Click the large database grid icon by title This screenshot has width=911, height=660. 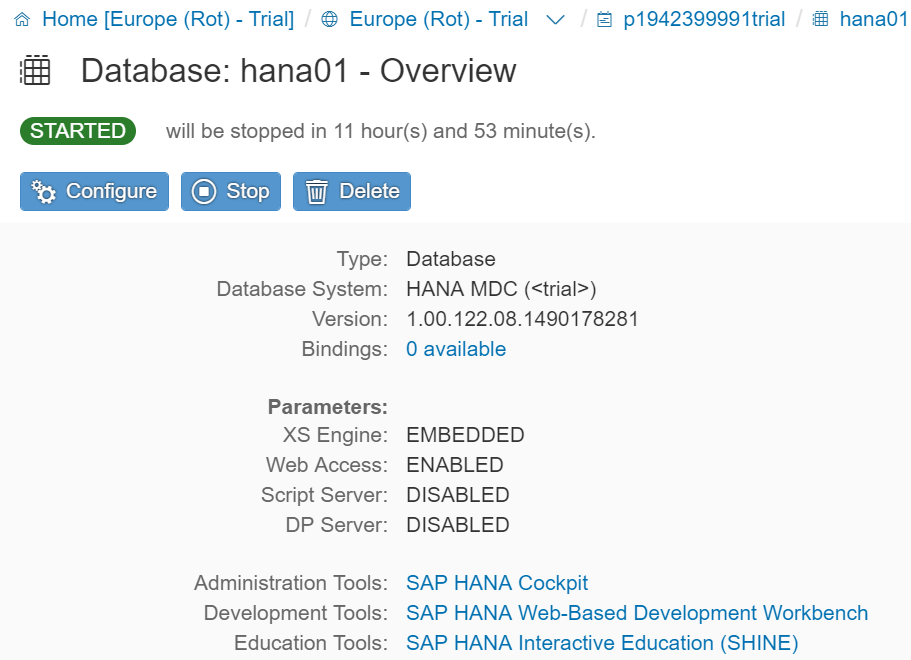click(35, 70)
